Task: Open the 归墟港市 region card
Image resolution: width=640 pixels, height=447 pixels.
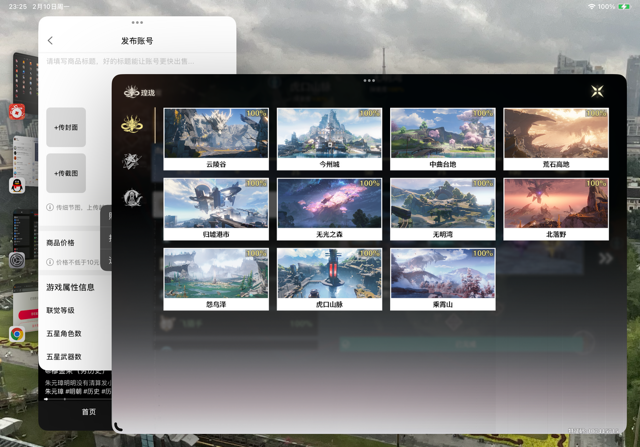Action: tap(216, 209)
